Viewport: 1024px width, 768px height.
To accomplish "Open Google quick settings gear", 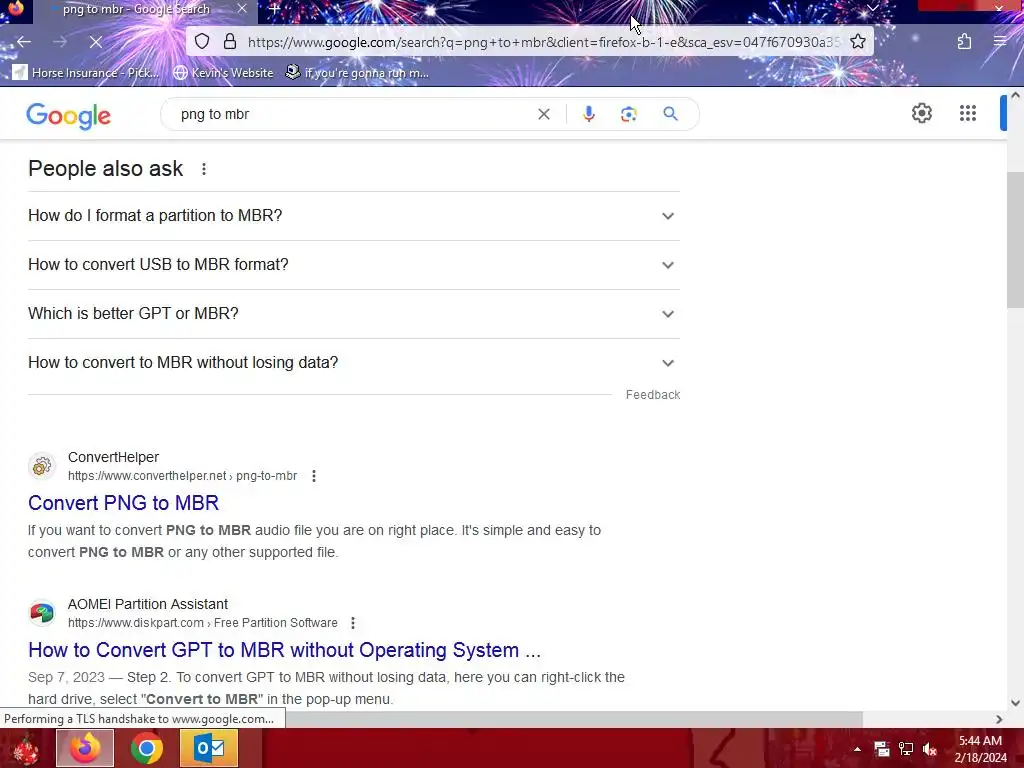I will point(921,113).
